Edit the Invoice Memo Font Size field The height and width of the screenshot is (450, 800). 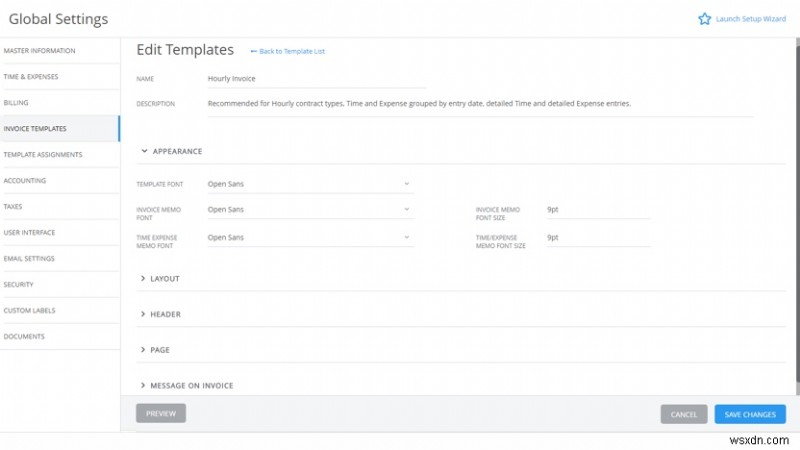tap(598, 210)
